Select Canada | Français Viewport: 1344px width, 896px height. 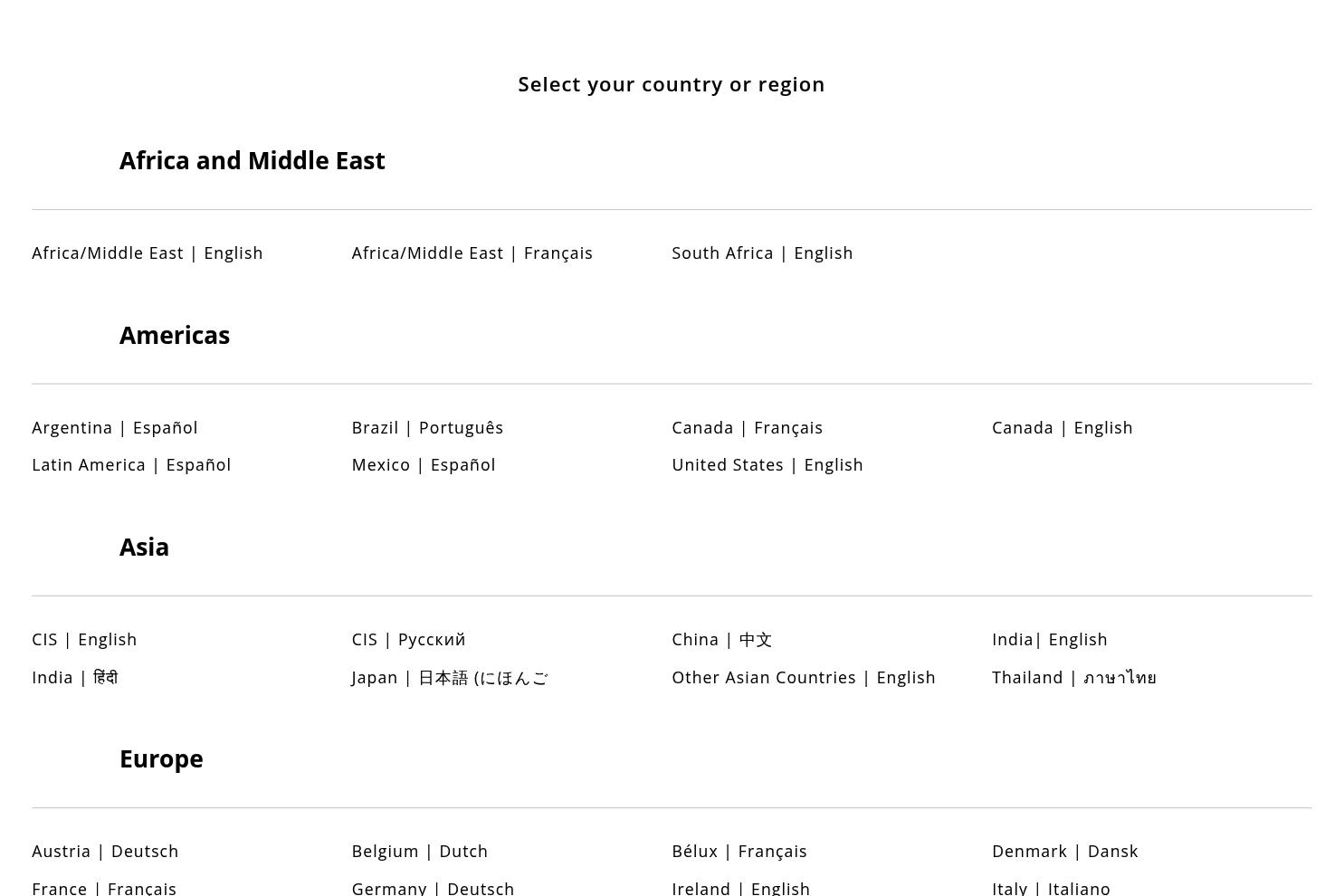[748, 428]
